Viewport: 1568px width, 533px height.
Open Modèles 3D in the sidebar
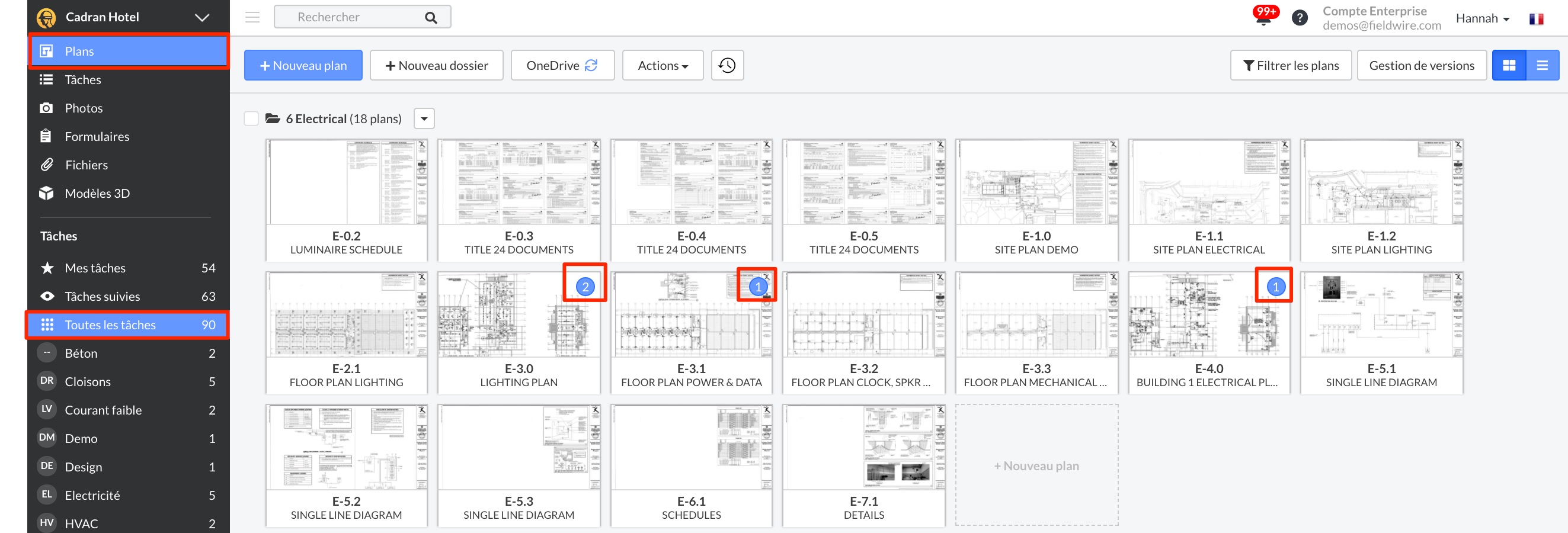[x=129, y=194]
